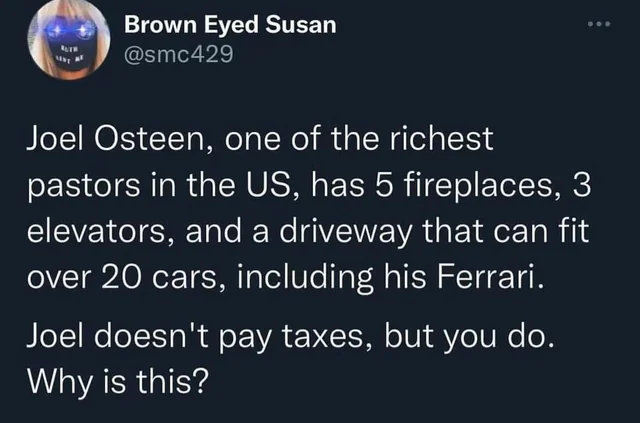Open the three-dot more options menu
Image resolution: width=640 pixels, height=423 pixels.
click(x=599, y=24)
